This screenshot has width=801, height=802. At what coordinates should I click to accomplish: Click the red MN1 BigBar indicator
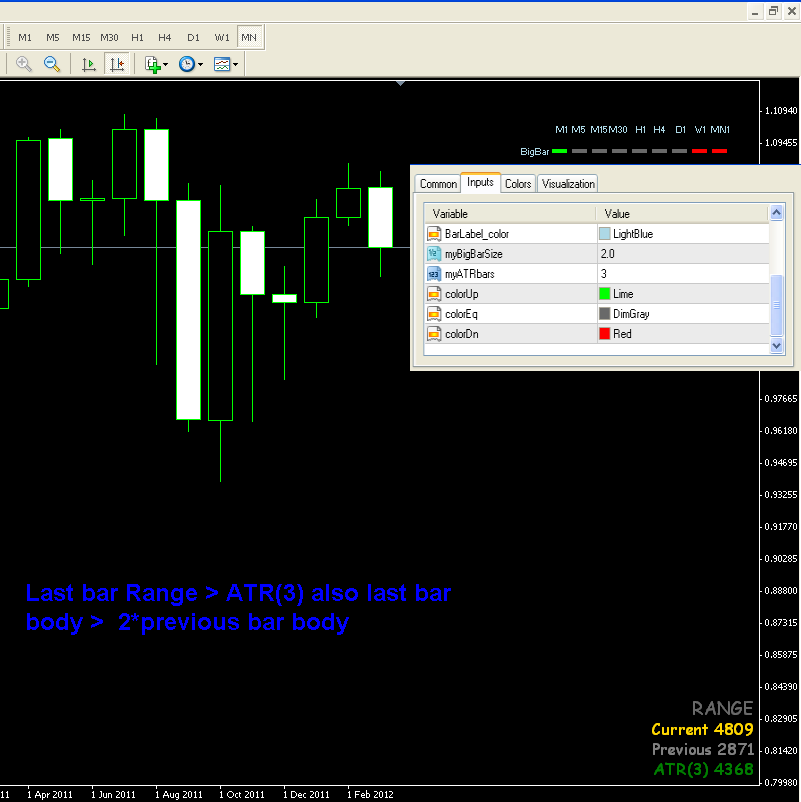[719, 151]
